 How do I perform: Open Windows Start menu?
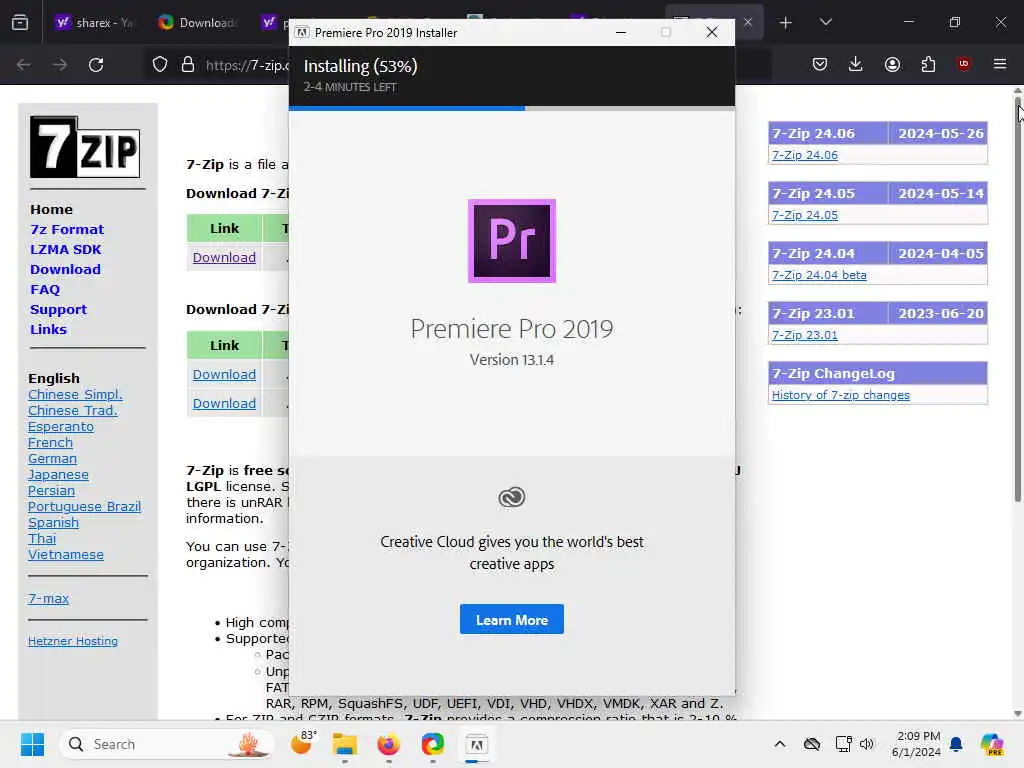tap(32, 744)
